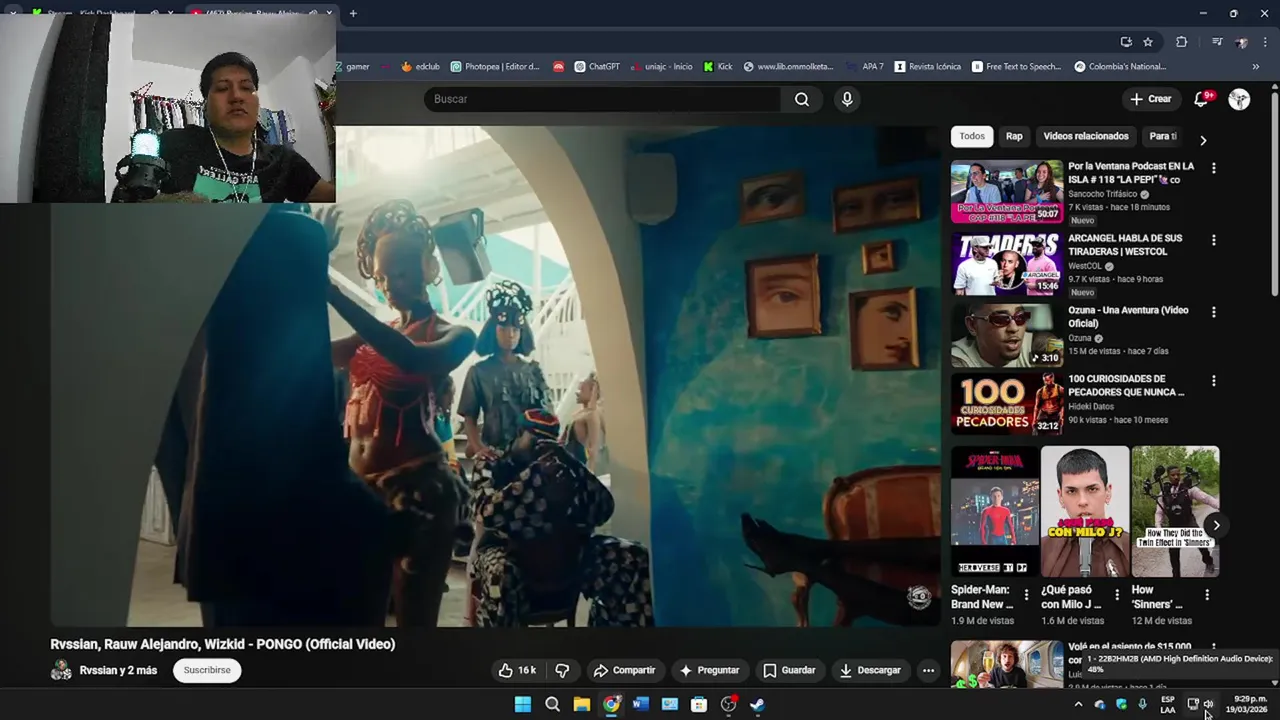Open Microsoft Store from taskbar
This screenshot has width=1280, height=720.
coord(699,704)
